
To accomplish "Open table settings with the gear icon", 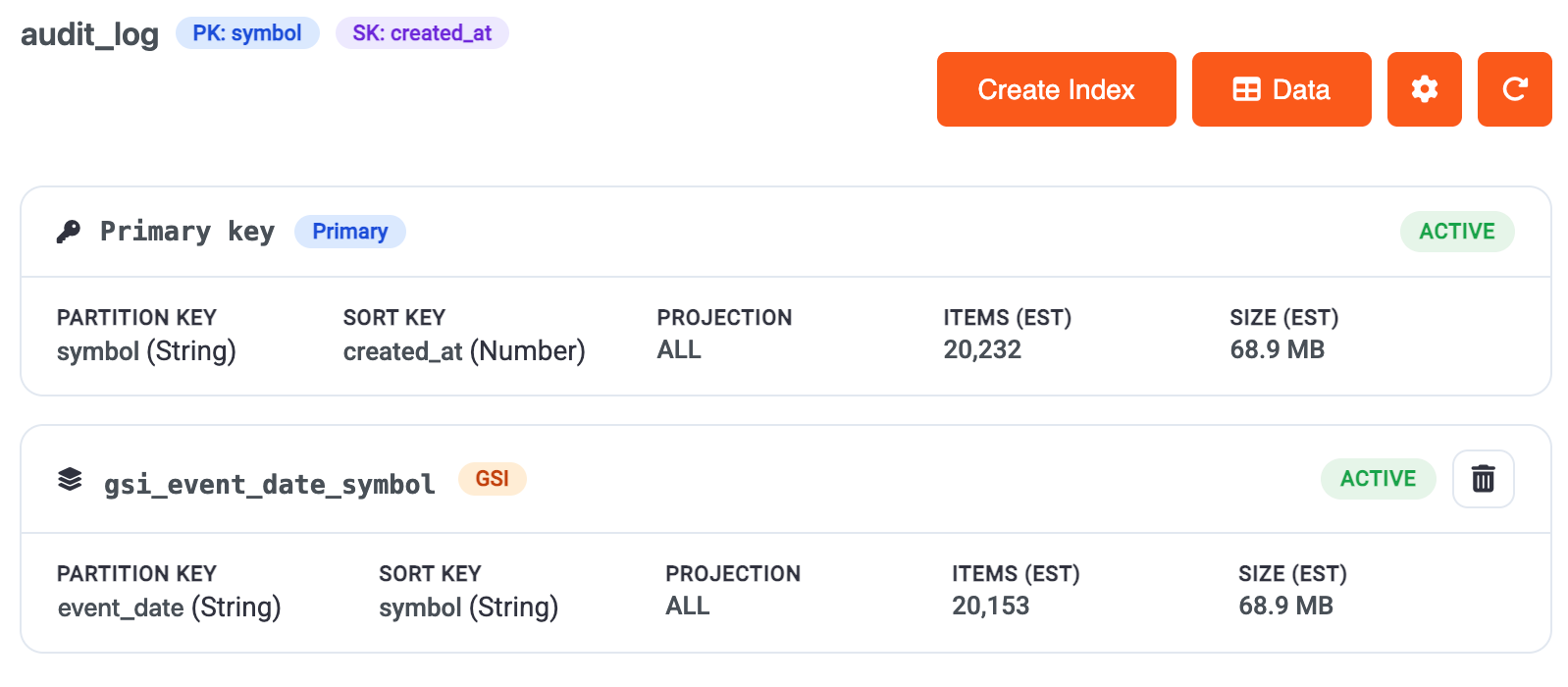I will [1424, 89].
